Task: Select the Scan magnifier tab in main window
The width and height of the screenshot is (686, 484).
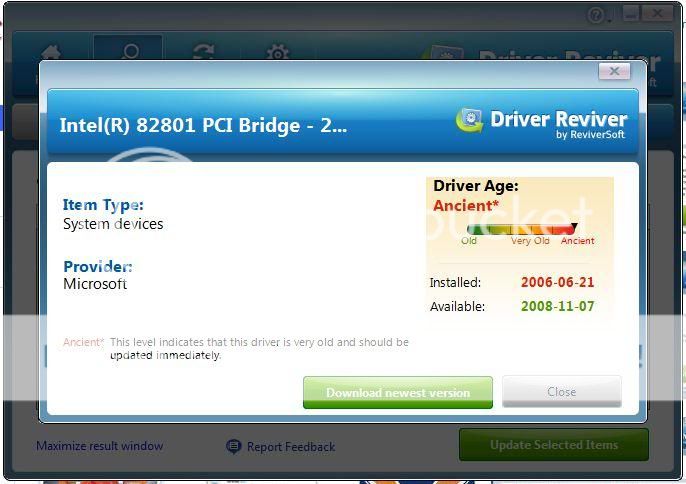Action: [x=128, y=48]
